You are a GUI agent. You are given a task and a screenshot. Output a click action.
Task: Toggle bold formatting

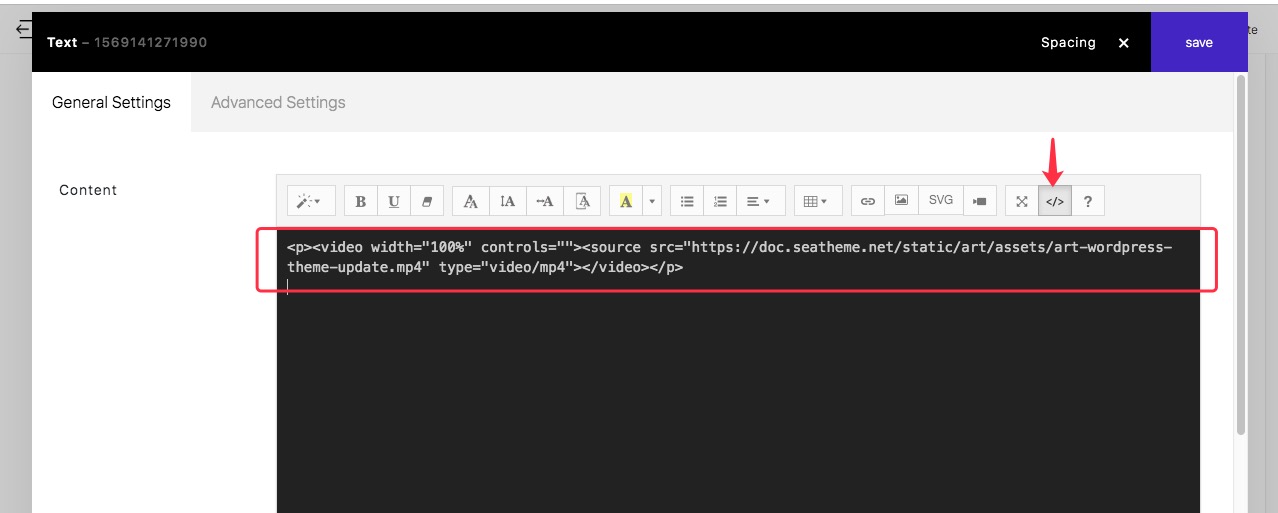tap(360, 201)
